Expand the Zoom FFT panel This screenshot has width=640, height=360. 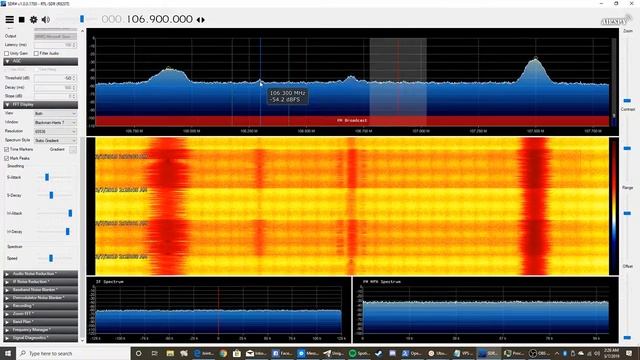coord(40,314)
